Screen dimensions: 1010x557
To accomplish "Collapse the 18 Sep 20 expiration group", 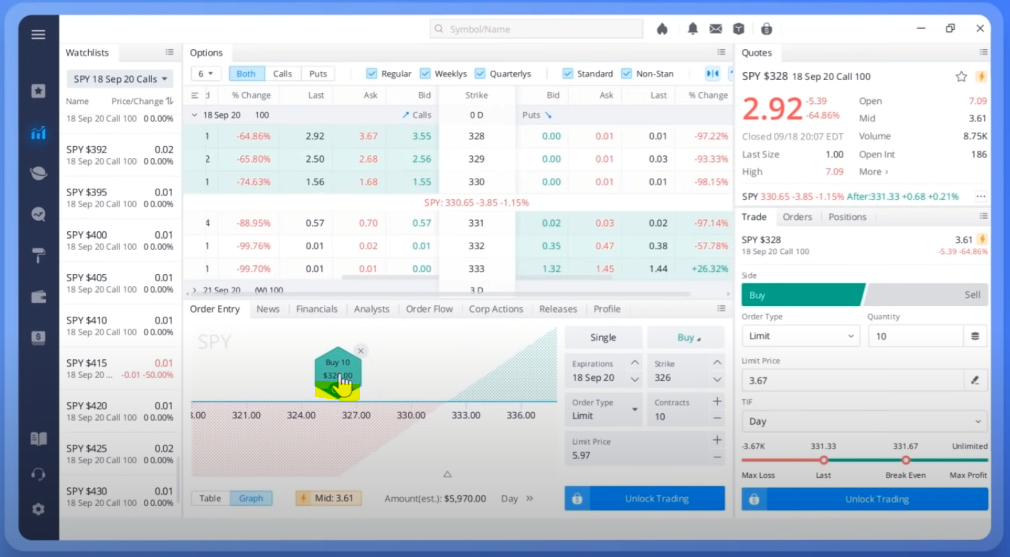I will pos(195,115).
